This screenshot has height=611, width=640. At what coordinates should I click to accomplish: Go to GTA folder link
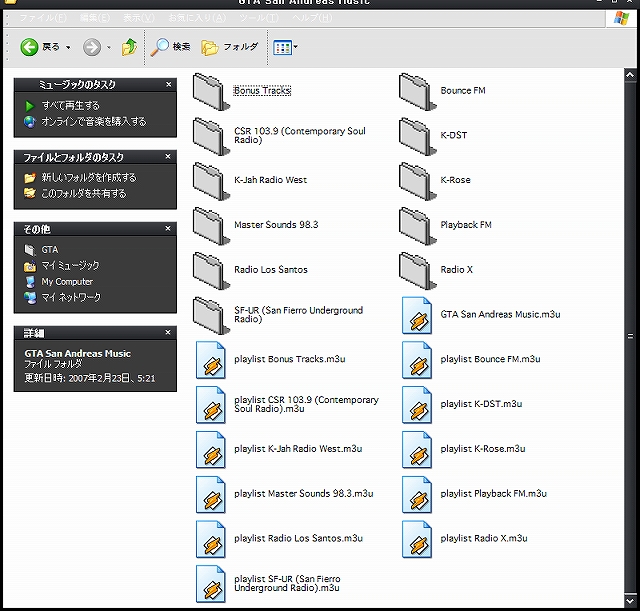click(49, 249)
